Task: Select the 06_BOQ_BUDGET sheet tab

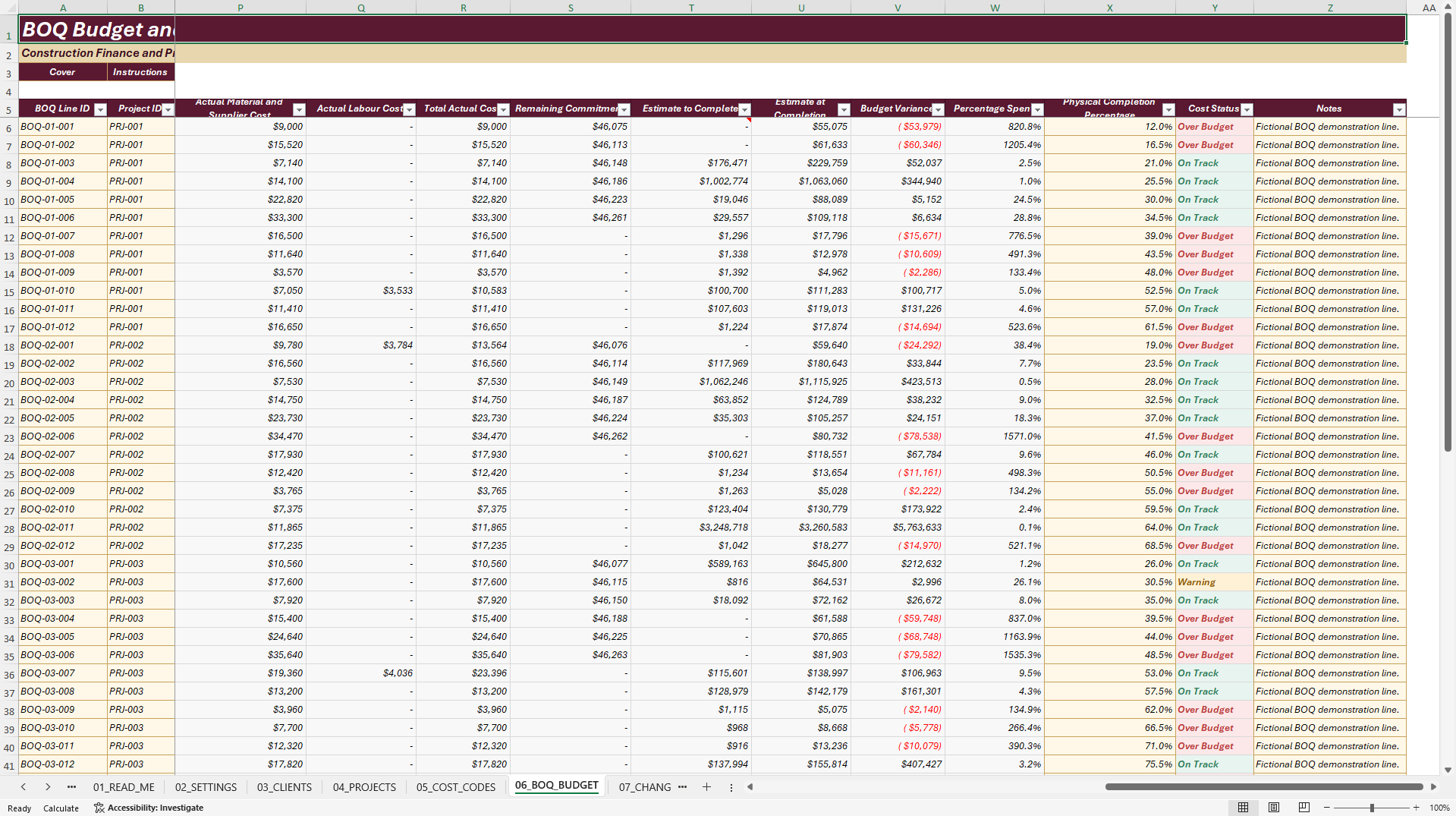Action: coord(557,786)
